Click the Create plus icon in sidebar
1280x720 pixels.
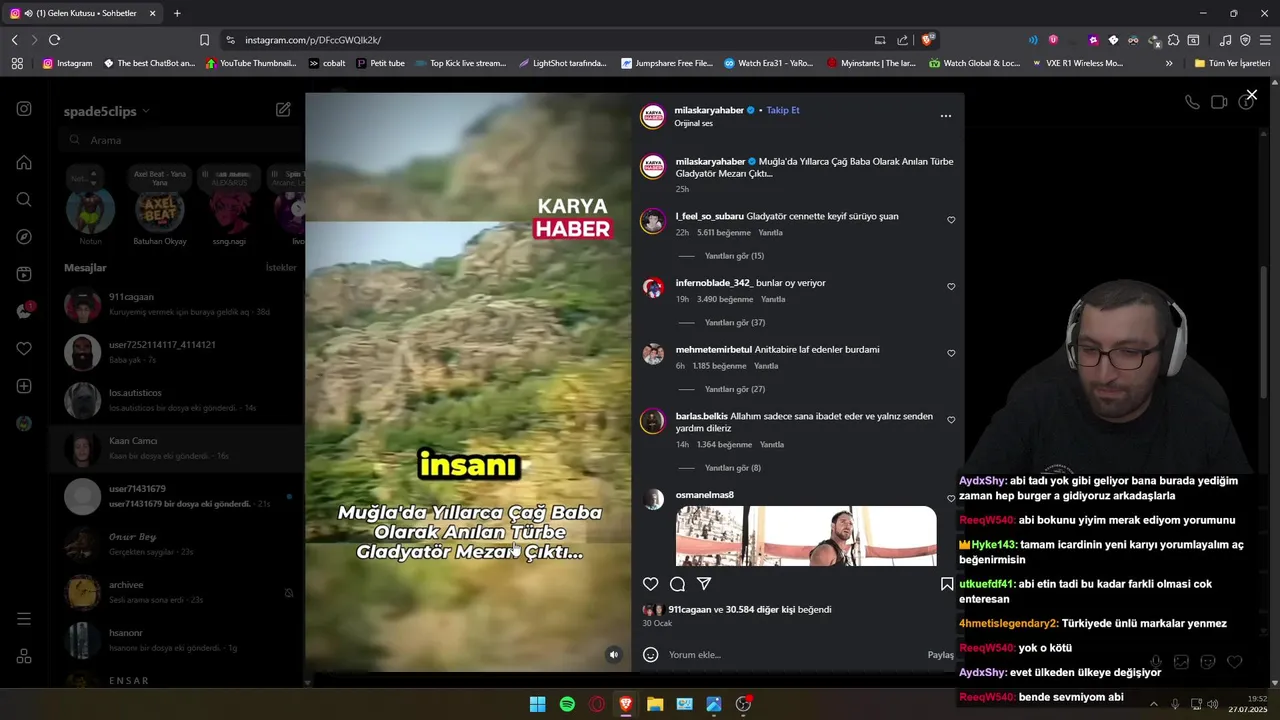[24, 386]
